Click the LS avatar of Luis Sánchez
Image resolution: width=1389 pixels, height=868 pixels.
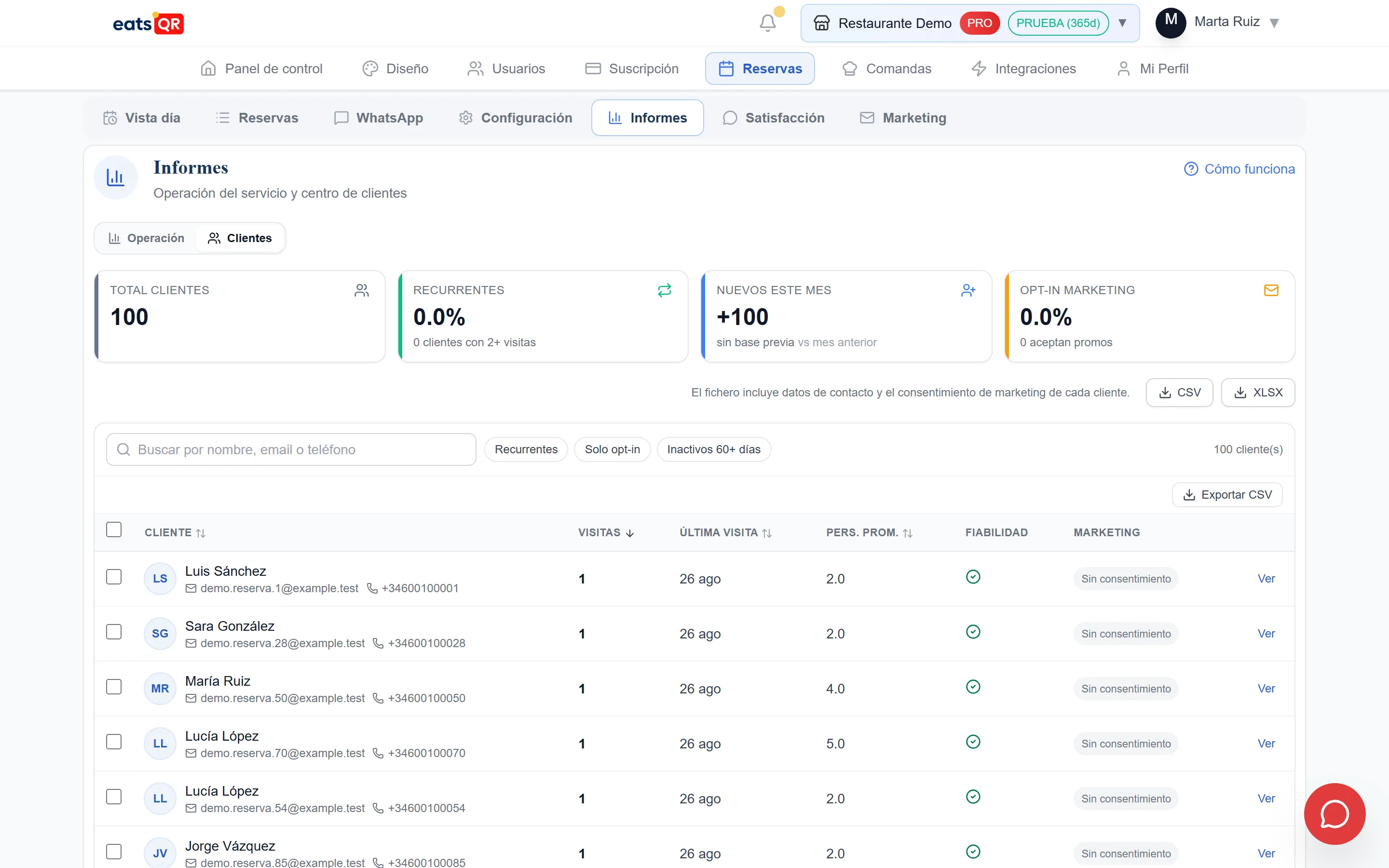pos(160,579)
